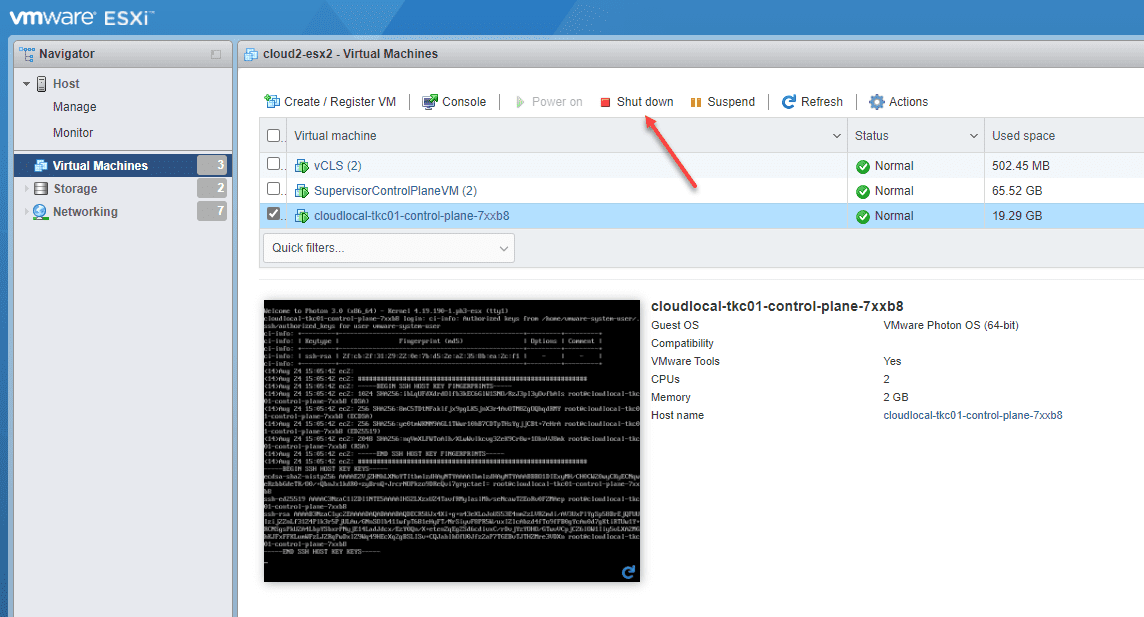Toggle the select-all VMs checkbox
Viewport: 1144px width, 617px height.
point(274,136)
